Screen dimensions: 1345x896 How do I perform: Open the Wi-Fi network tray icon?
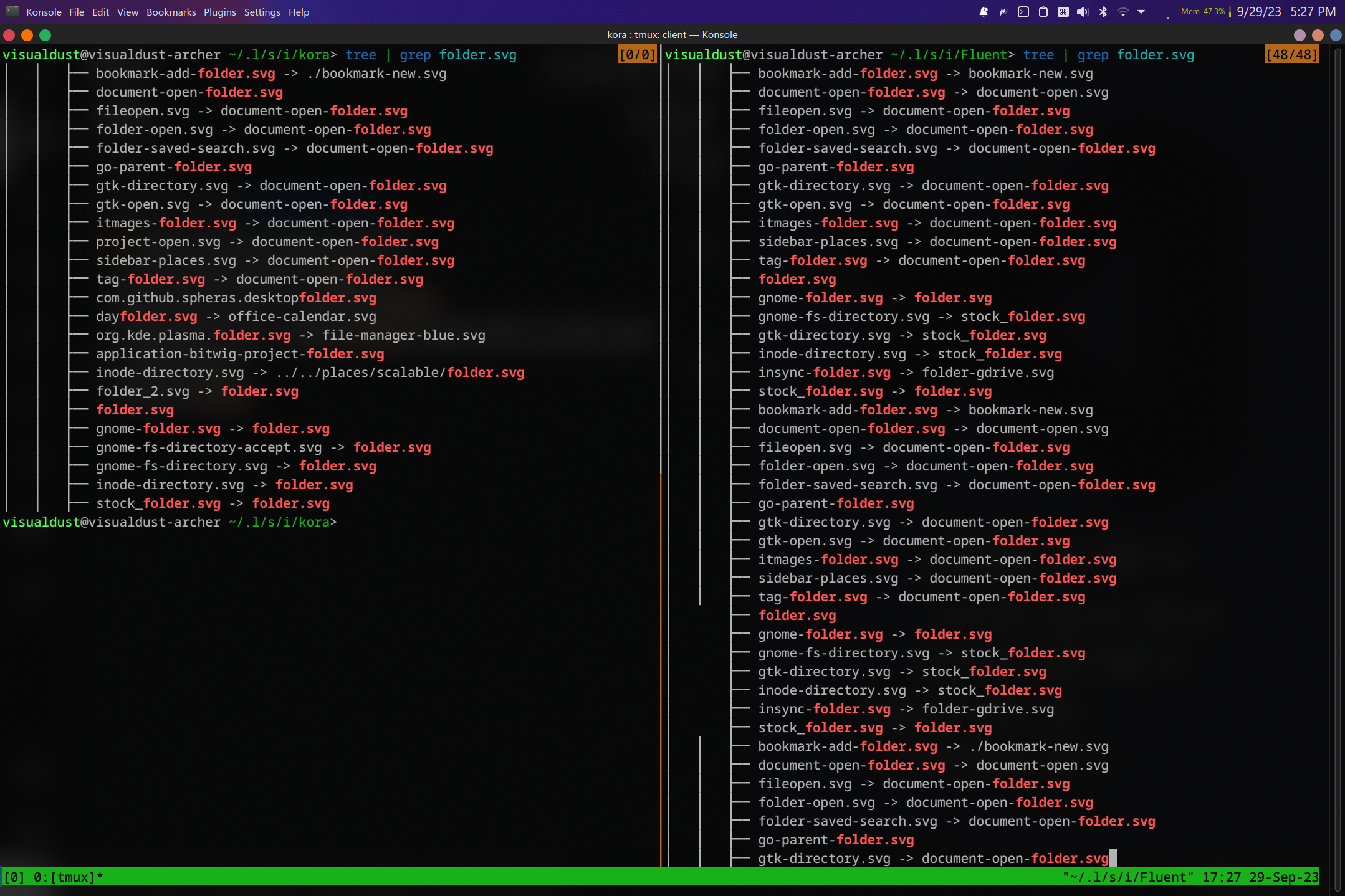1123,11
